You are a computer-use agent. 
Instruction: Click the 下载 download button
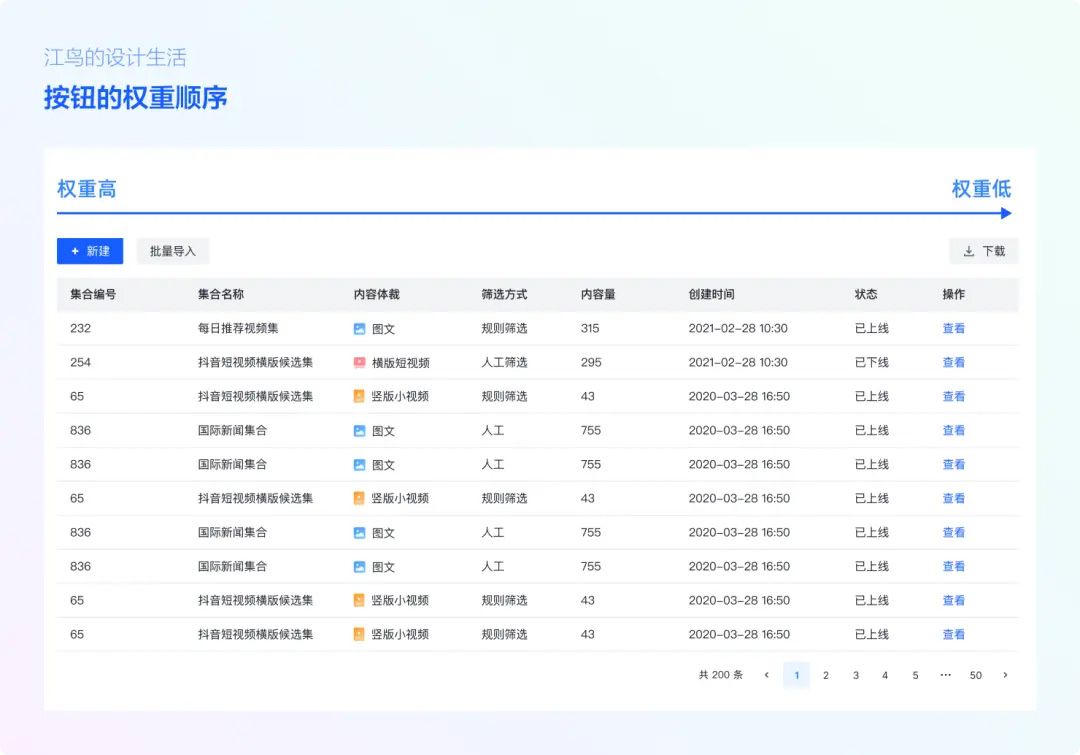[x=984, y=251]
